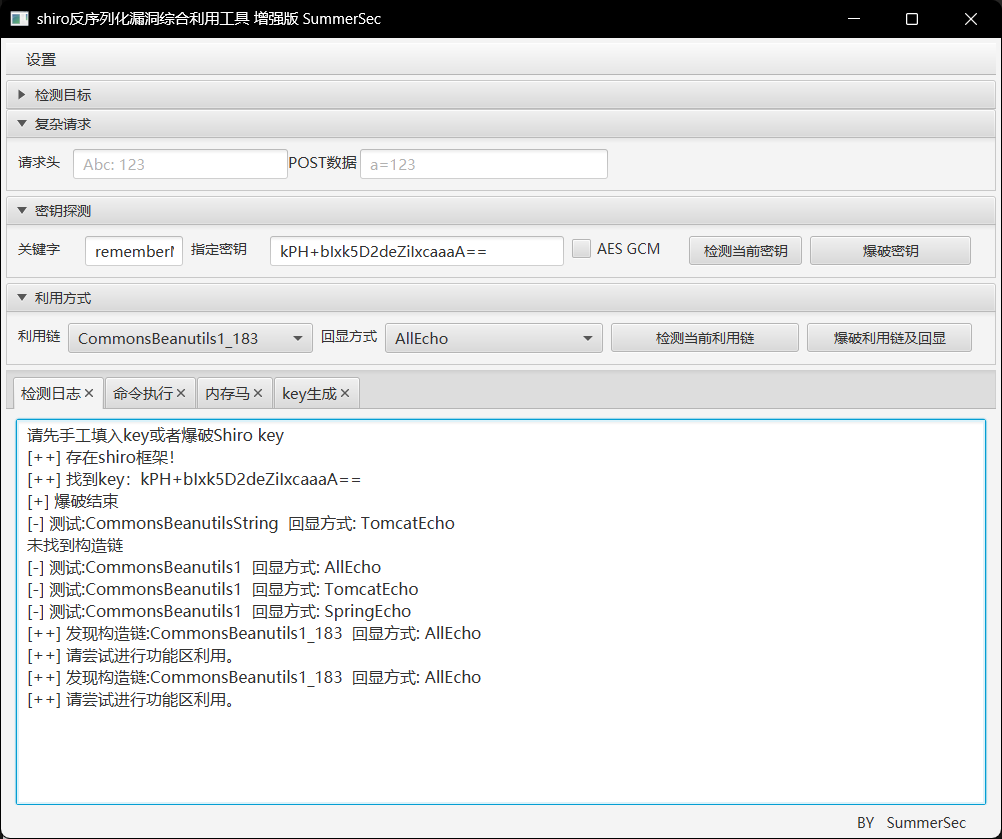Open the 回显方式 AllEcho dropdown
Image resolution: width=1002 pixels, height=839 pixels.
(493, 338)
